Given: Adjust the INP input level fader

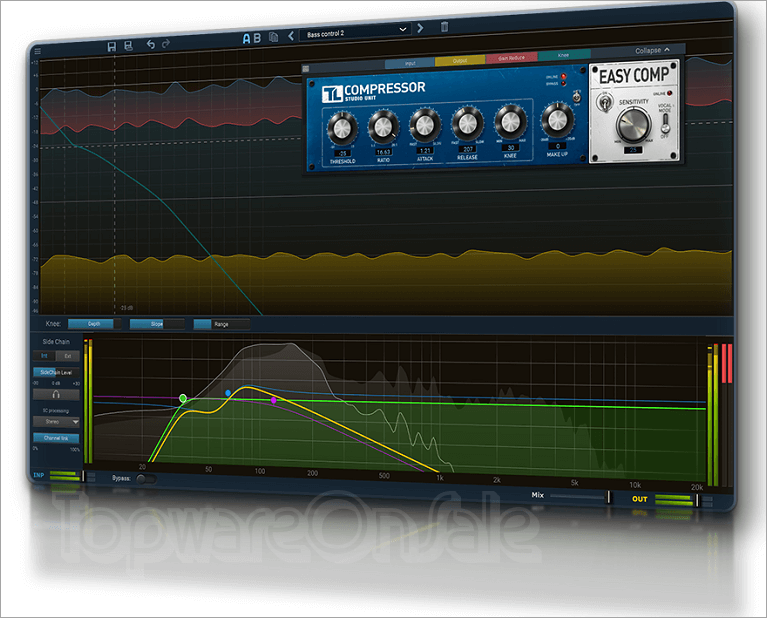Looking at the screenshot, I should point(83,476).
